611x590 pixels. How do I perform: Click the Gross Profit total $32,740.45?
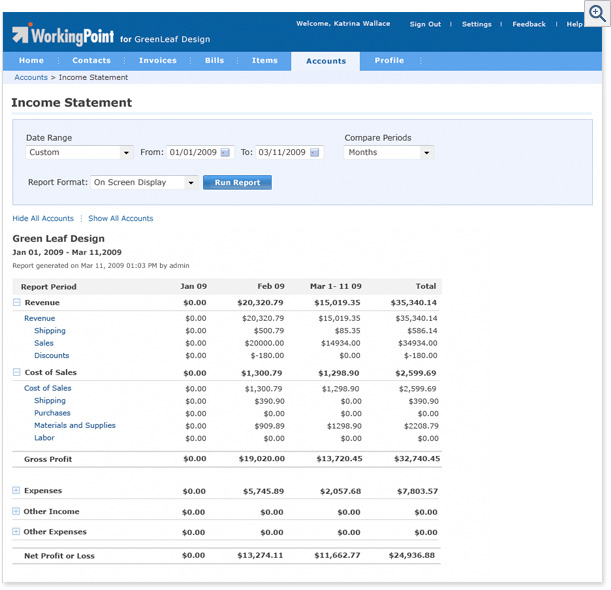(417, 459)
